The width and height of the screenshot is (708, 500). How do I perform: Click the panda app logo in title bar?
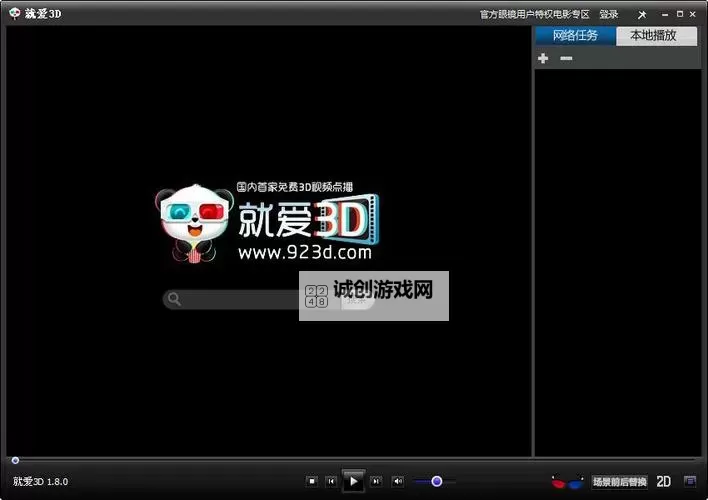[x=14, y=13]
